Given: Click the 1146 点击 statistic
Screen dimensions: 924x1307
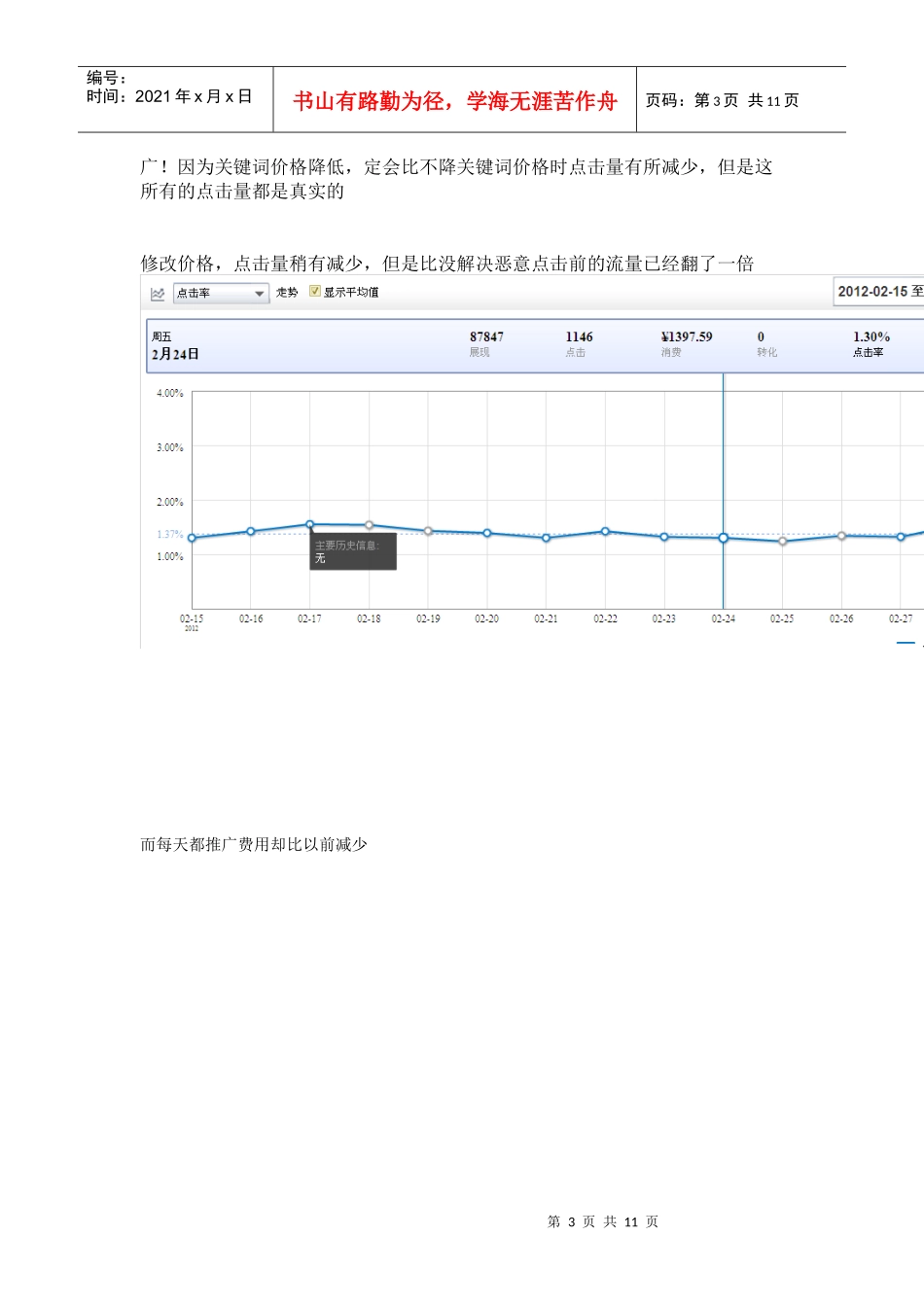Looking at the screenshot, I should (579, 344).
